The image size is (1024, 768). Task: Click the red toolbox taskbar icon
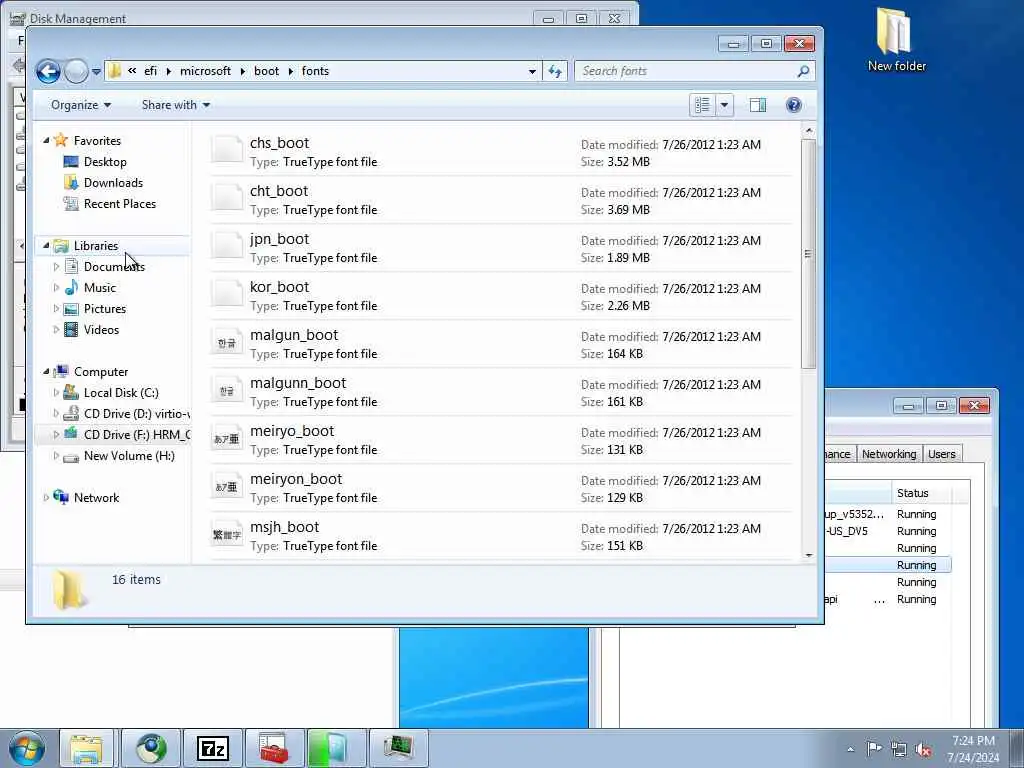click(274, 748)
